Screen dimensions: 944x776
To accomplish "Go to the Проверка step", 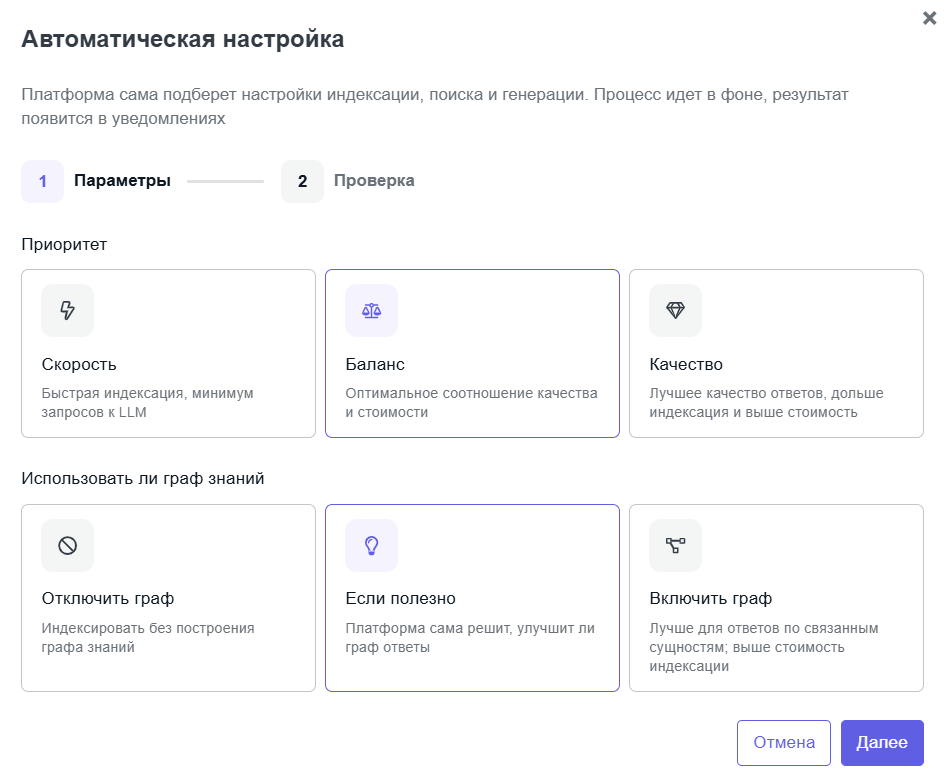I will click(x=374, y=181).
